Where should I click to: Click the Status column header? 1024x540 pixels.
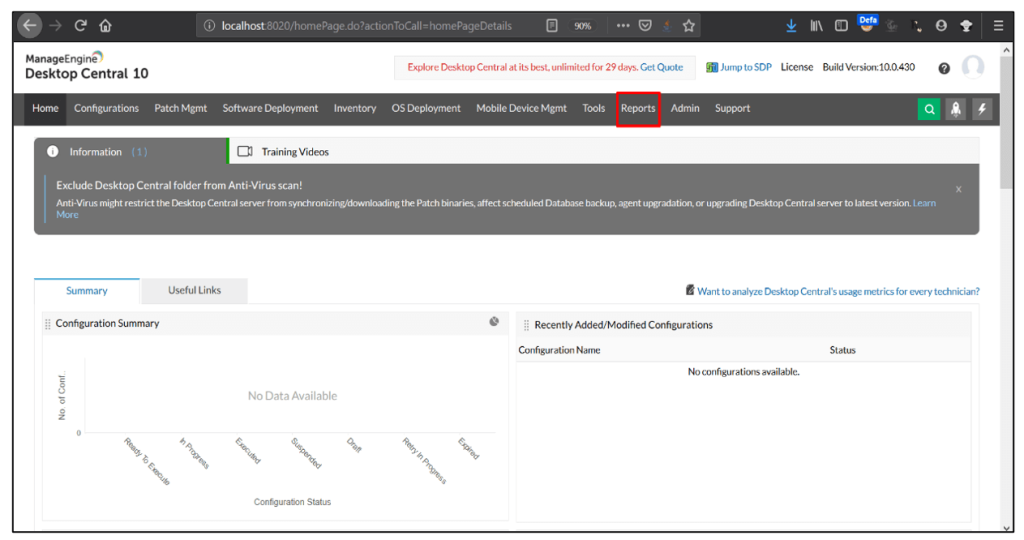(842, 350)
